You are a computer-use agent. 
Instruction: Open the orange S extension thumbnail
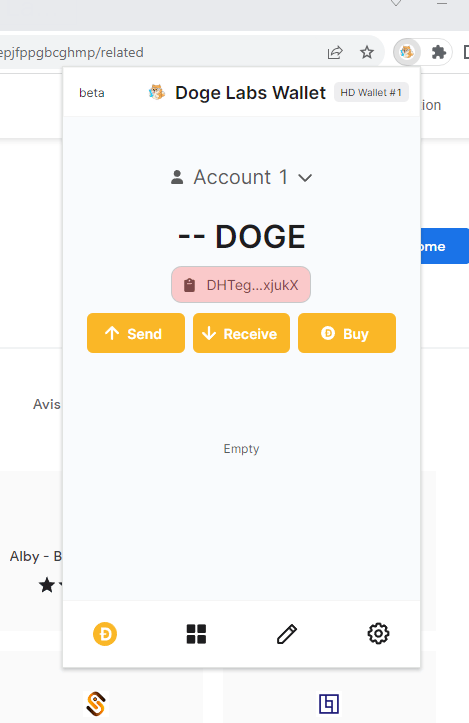pyautogui.click(x=96, y=704)
